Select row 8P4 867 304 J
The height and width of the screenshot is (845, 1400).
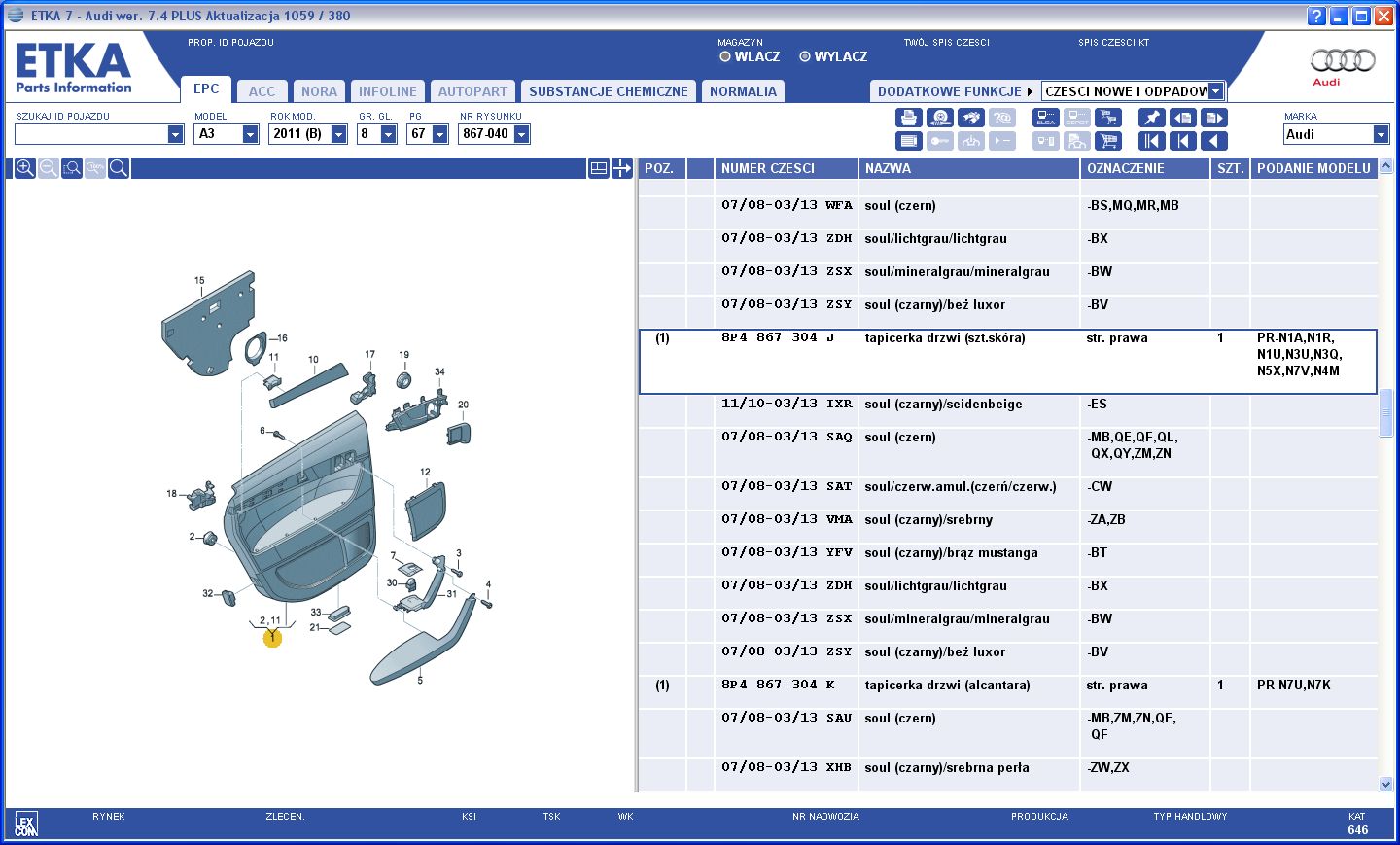(1008, 362)
